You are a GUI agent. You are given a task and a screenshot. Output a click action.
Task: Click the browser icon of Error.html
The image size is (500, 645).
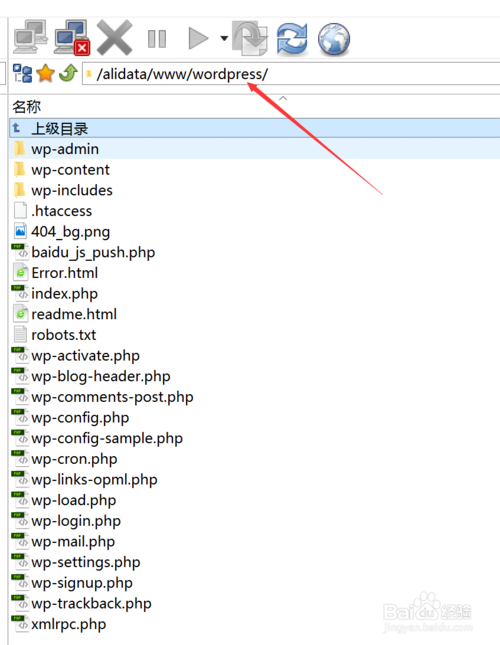tap(20, 273)
